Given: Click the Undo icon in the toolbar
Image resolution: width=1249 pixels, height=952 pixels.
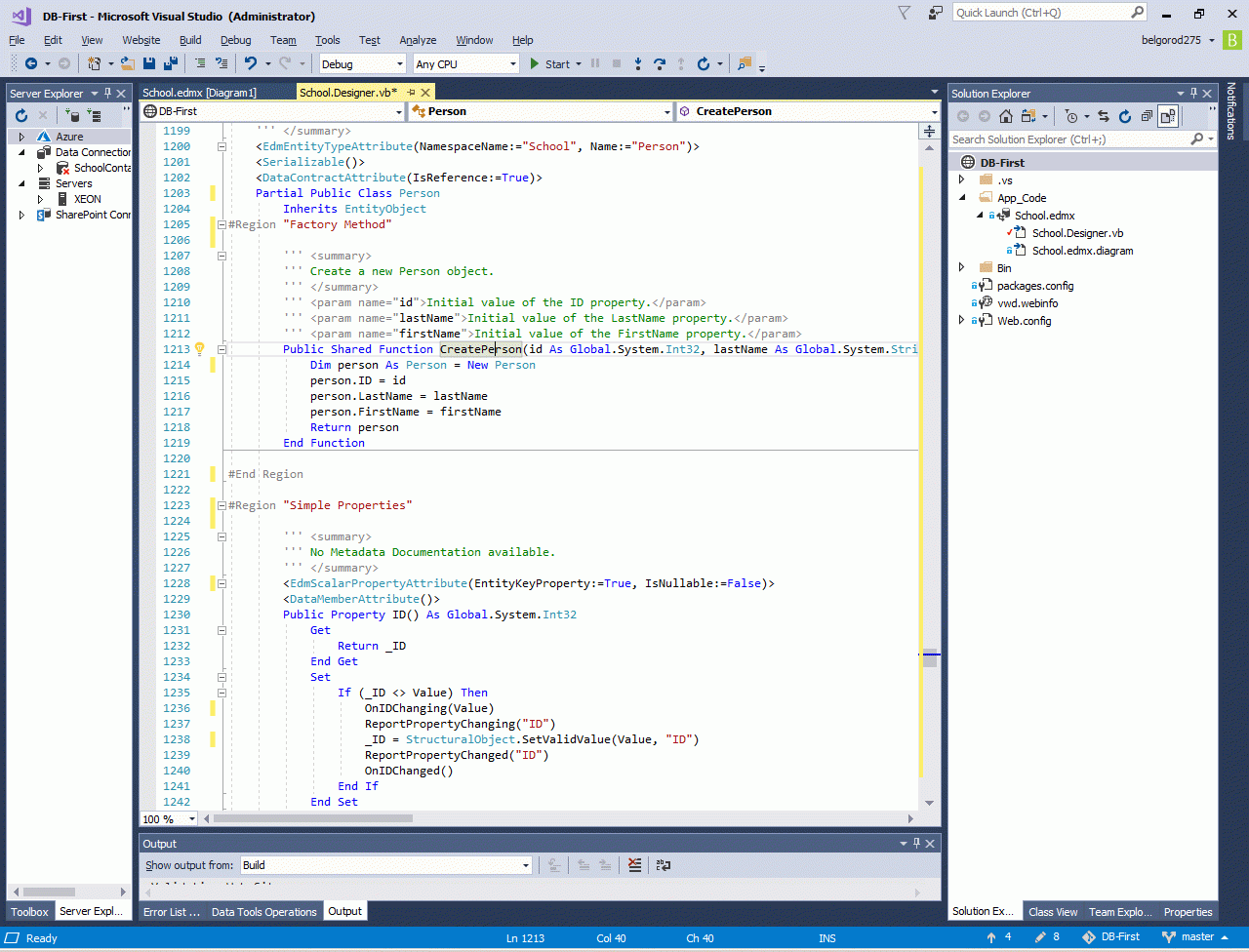Looking at the screenshot, I should pos(251,63).
